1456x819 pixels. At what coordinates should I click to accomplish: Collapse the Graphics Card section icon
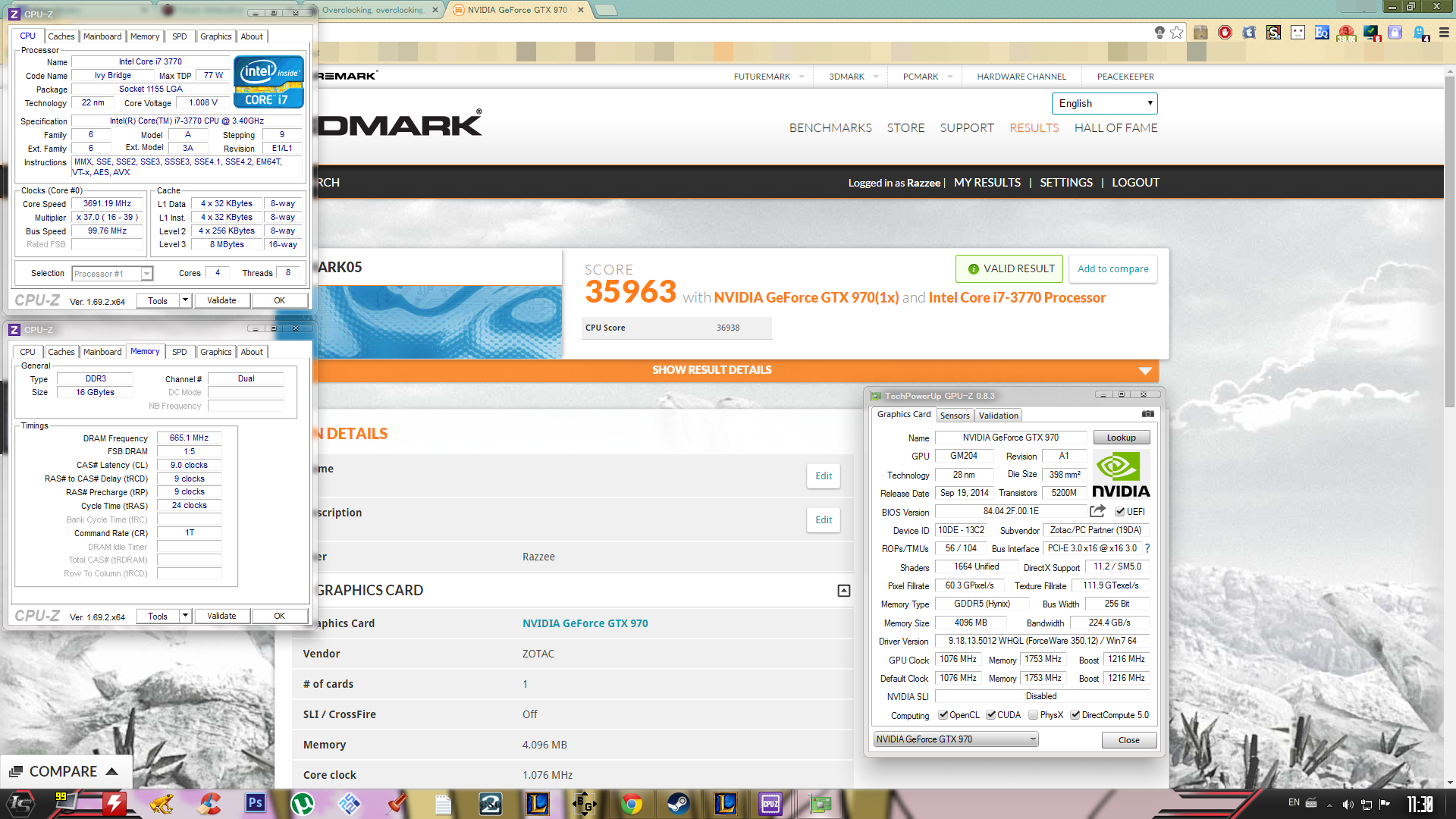(x=844, y=591)
